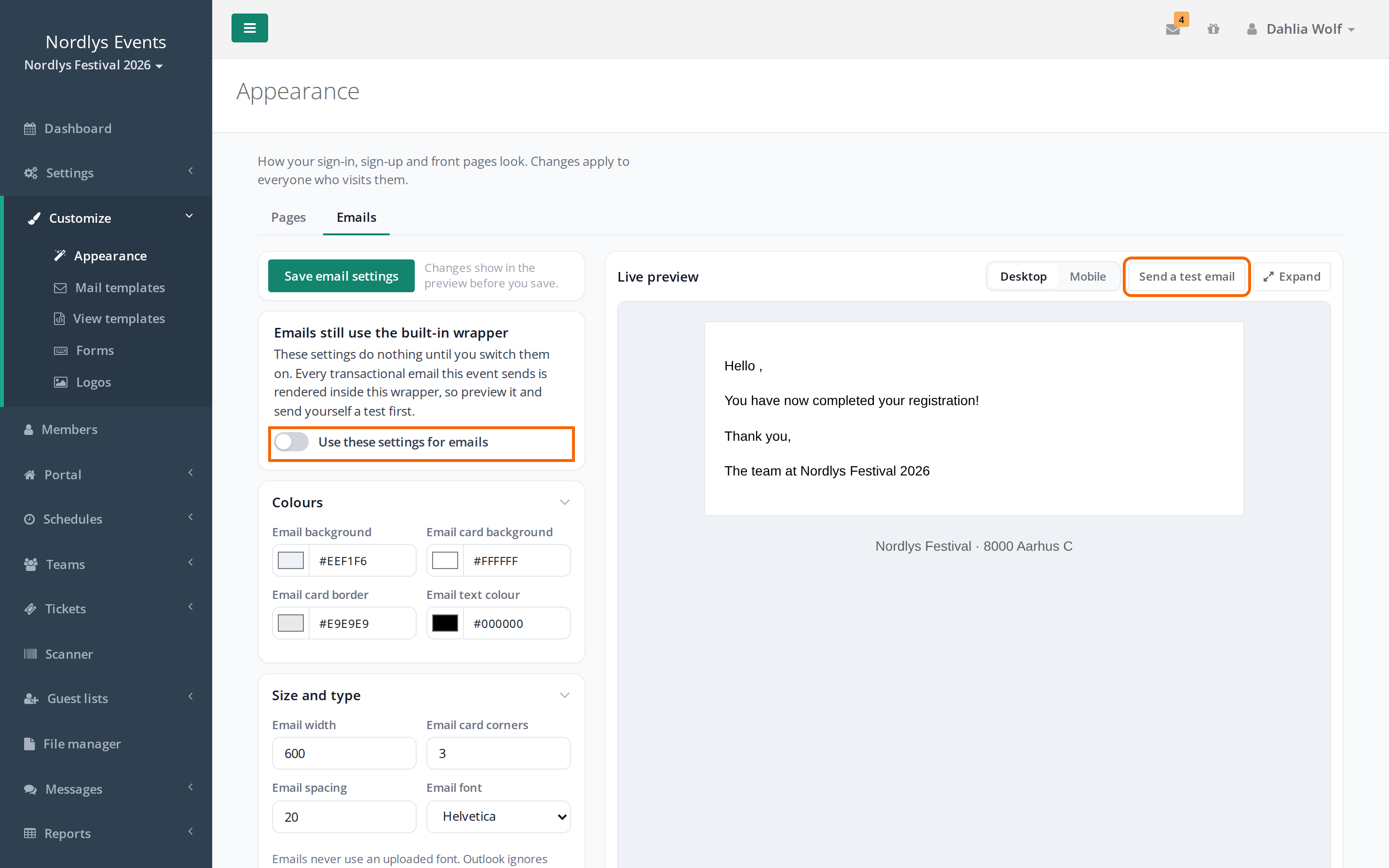The width and height of the screenshot is (1389, 868).
Task: Expand the Messages sidebar menu
Action: (106, 789)
